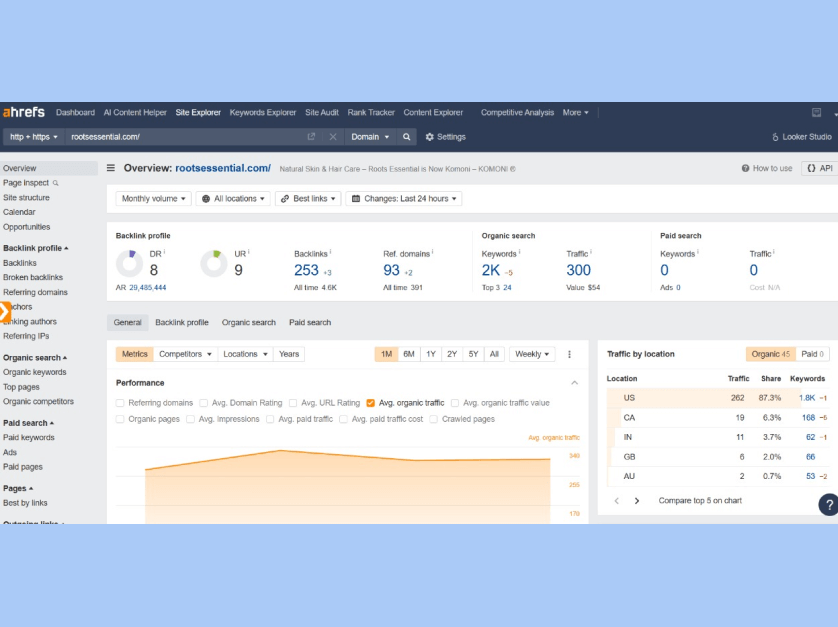
Task: Click the Ahrefs logo
Action: (23, 112)
